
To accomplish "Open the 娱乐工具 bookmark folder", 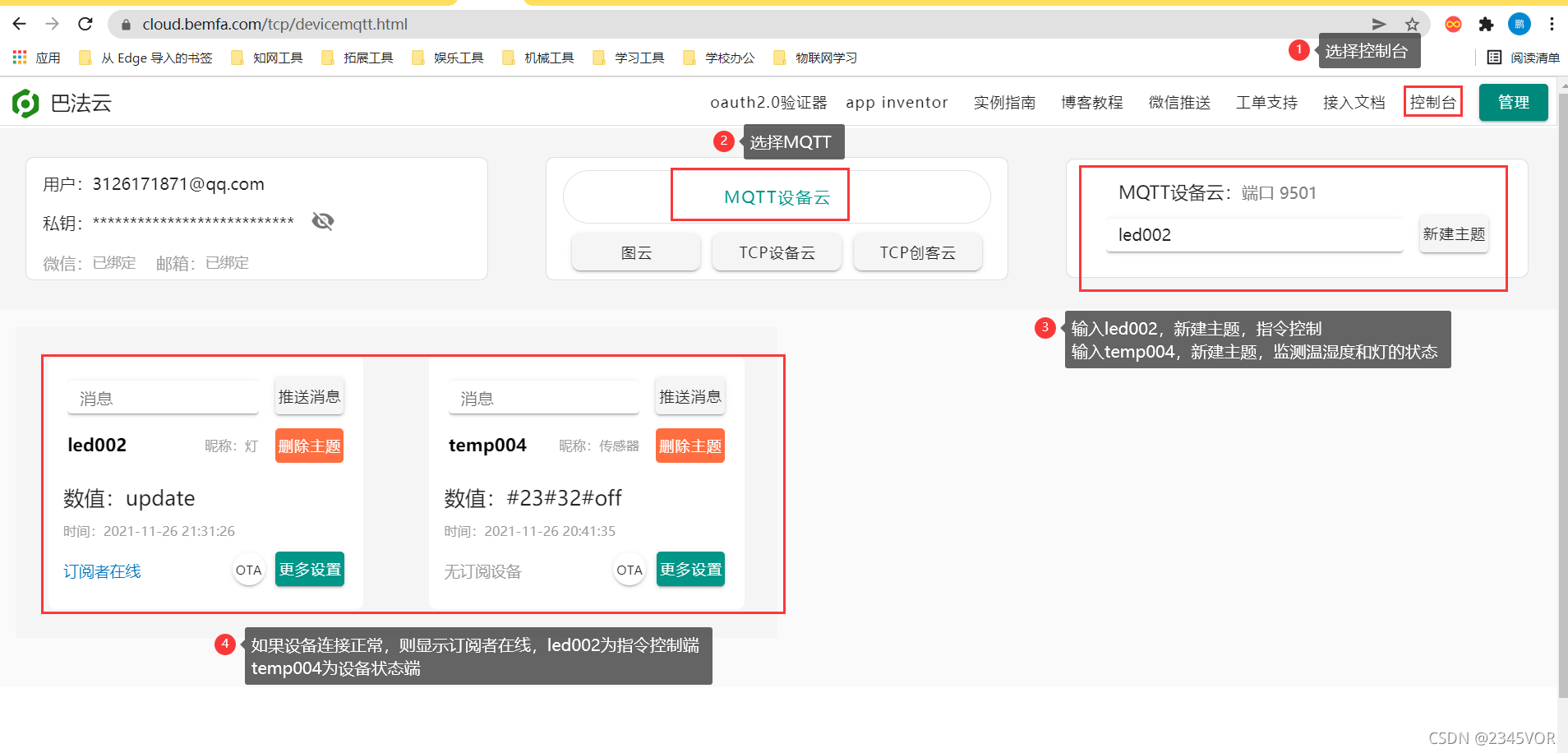I will (x=448, y=58).
